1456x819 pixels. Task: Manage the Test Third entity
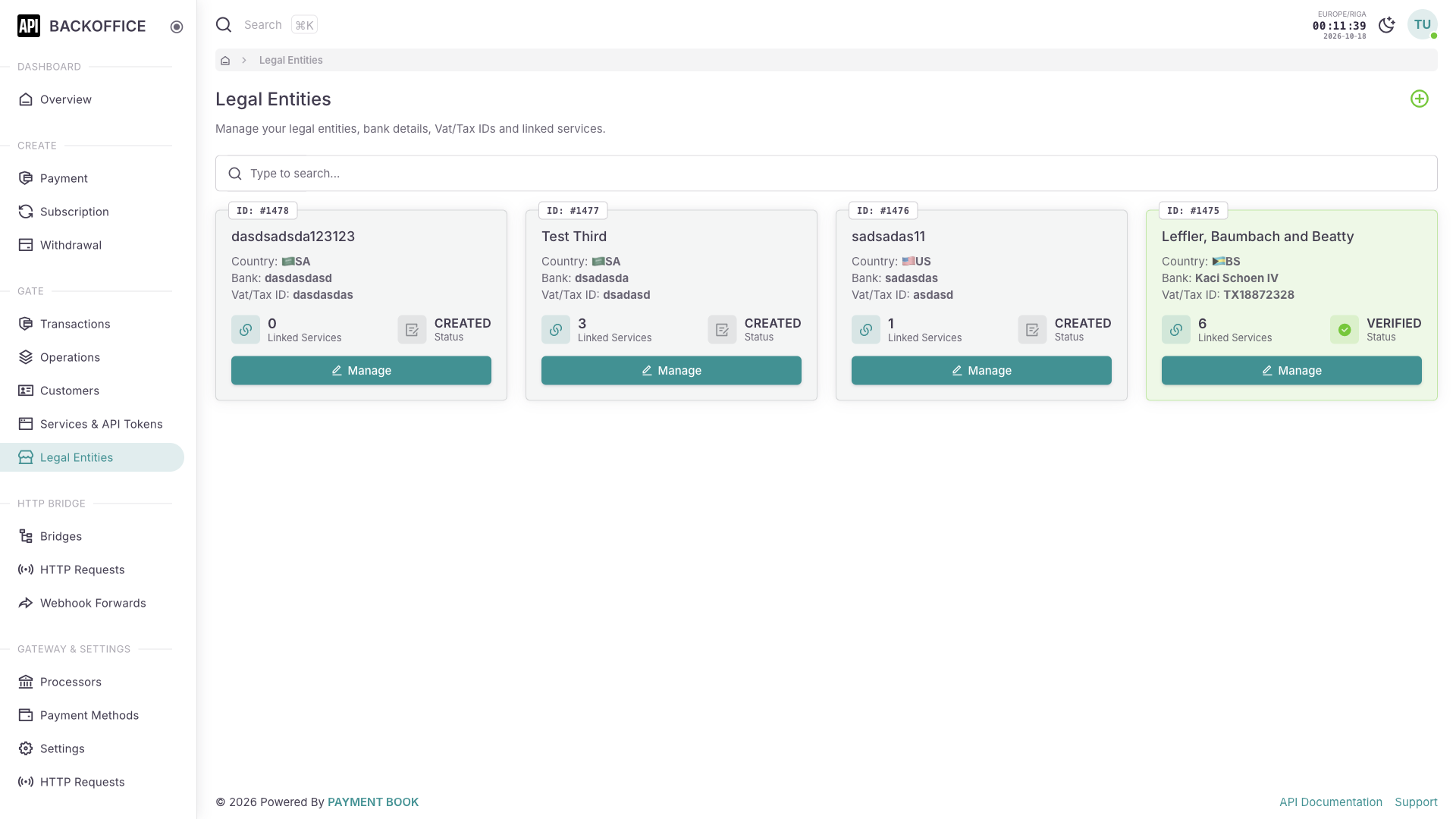(x=671, y=370)
